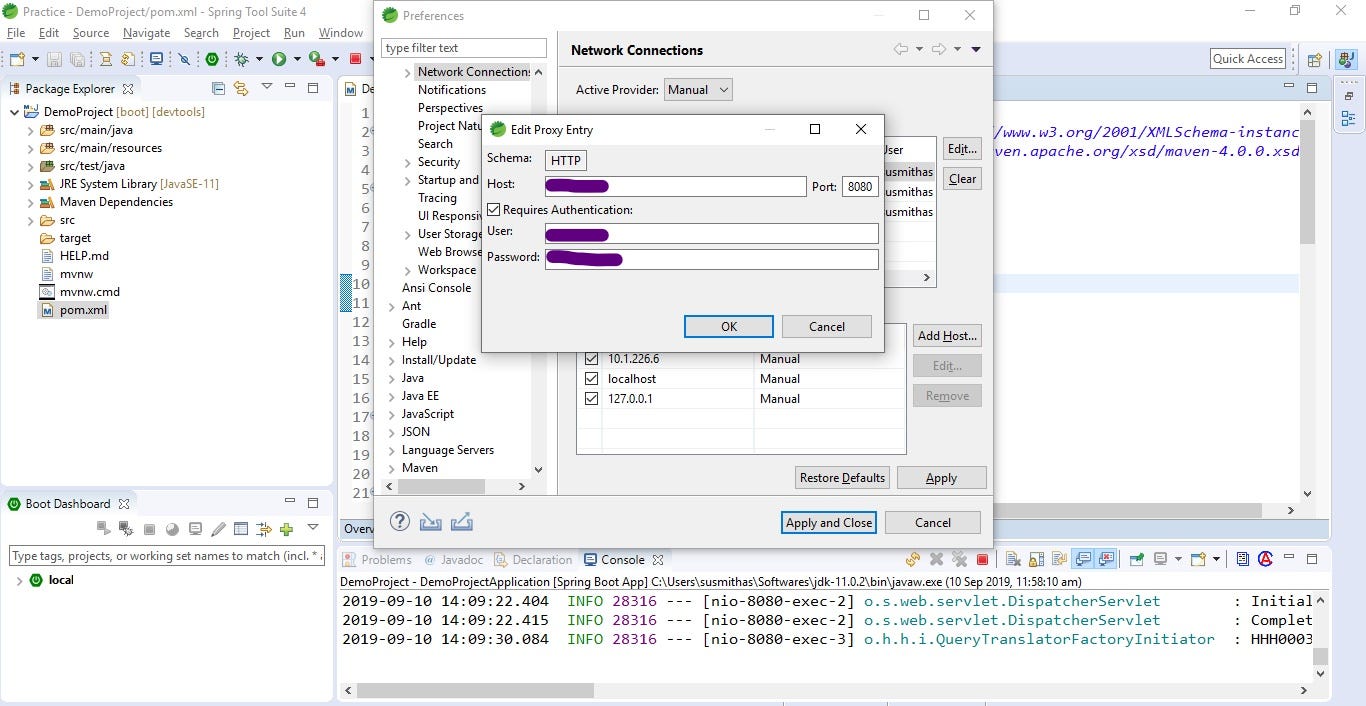This screenshot has width=1366, height=706.
Task: Collapse the DemoProject tree node
Action: point(14,112)
